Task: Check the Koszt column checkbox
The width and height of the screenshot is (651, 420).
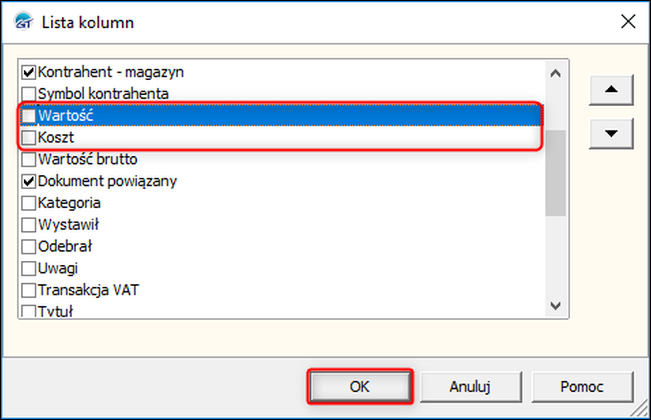Action: click(29, 138)
